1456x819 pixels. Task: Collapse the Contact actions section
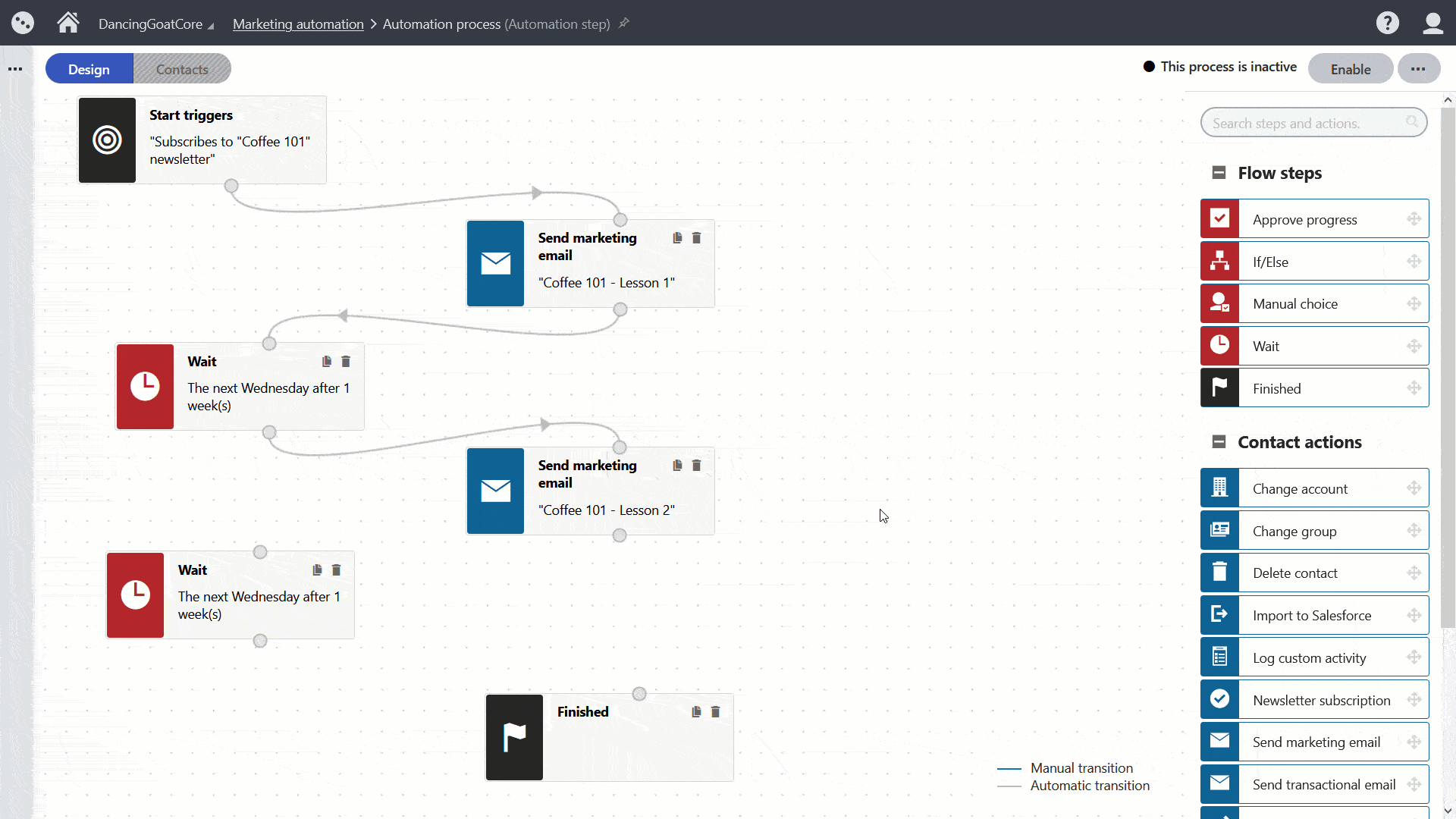(x=1219, y=441)
